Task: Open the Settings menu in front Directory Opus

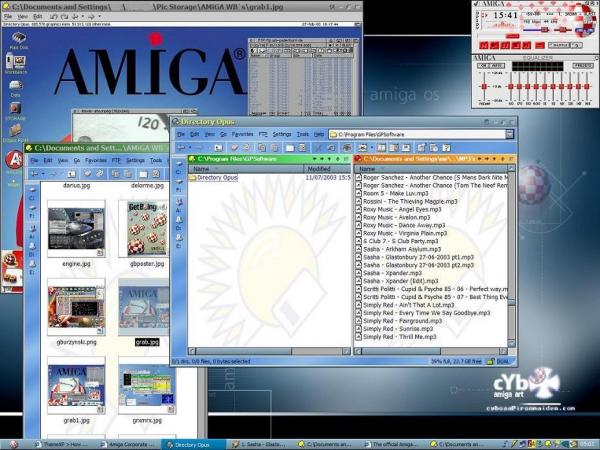Action: pyautogui.click(x=282, y=134)
